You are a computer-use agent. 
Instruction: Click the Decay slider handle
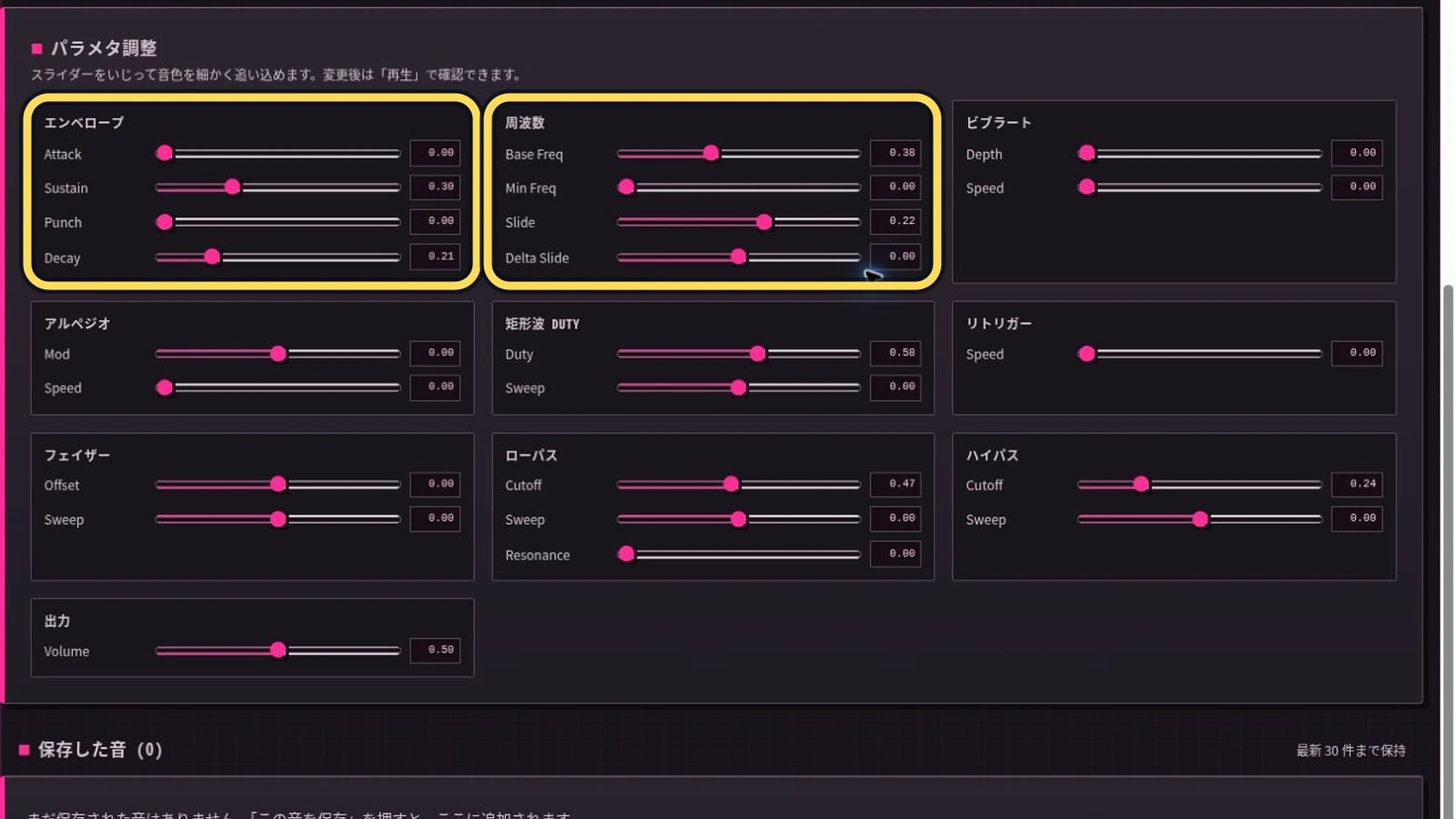click(x=212, y=257)
